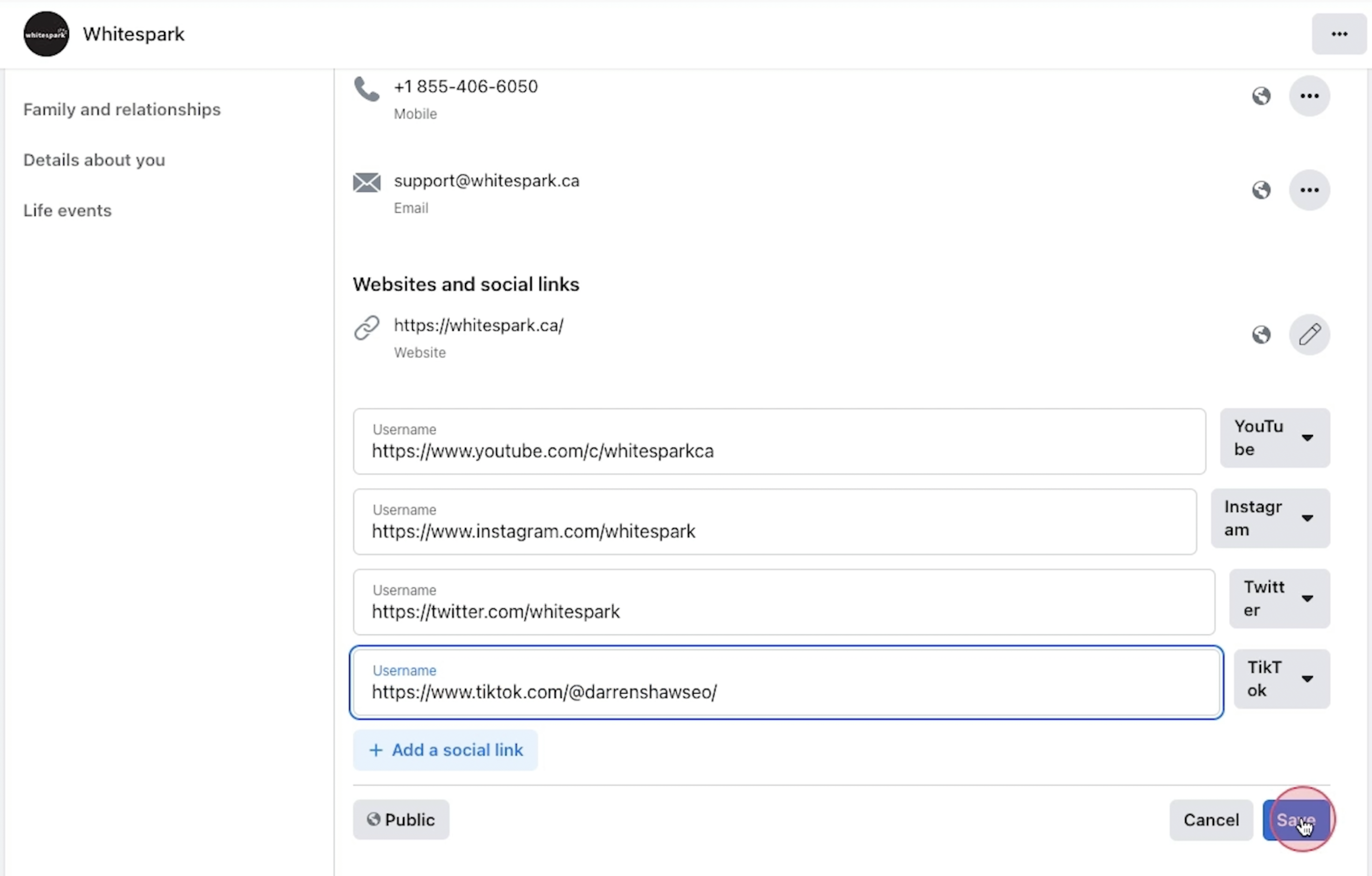Expand the Instagram platform dropdown
Screen dimensions: 1372x876
(1270, 519)
